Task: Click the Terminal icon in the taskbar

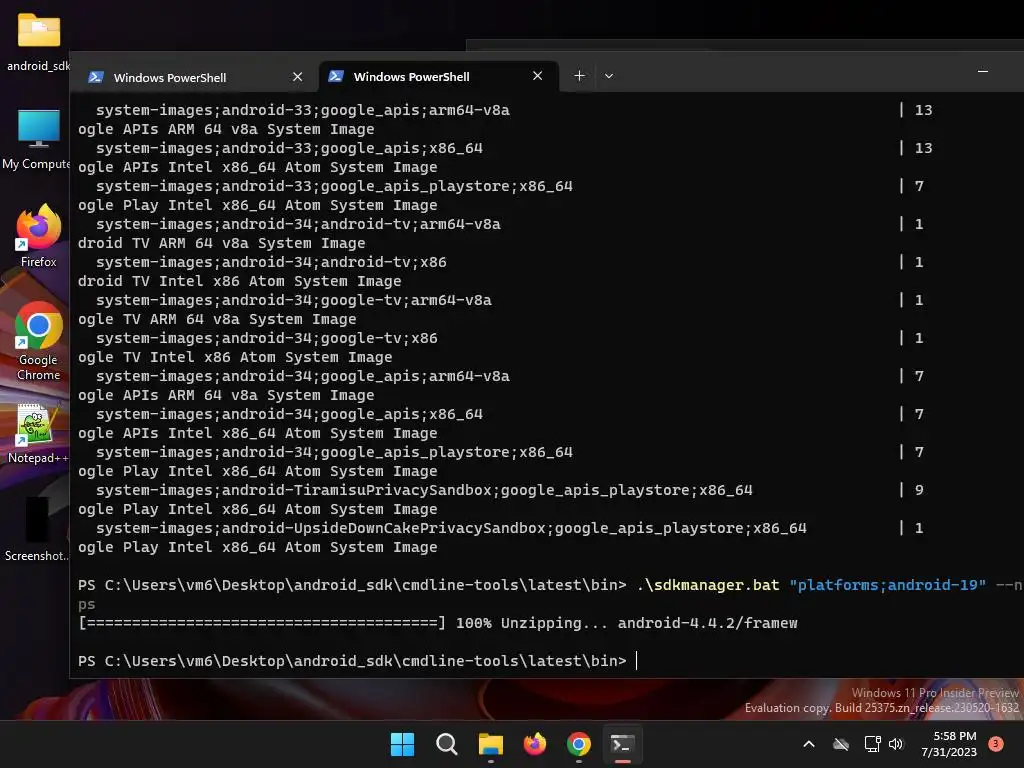Action: (622, 744)
